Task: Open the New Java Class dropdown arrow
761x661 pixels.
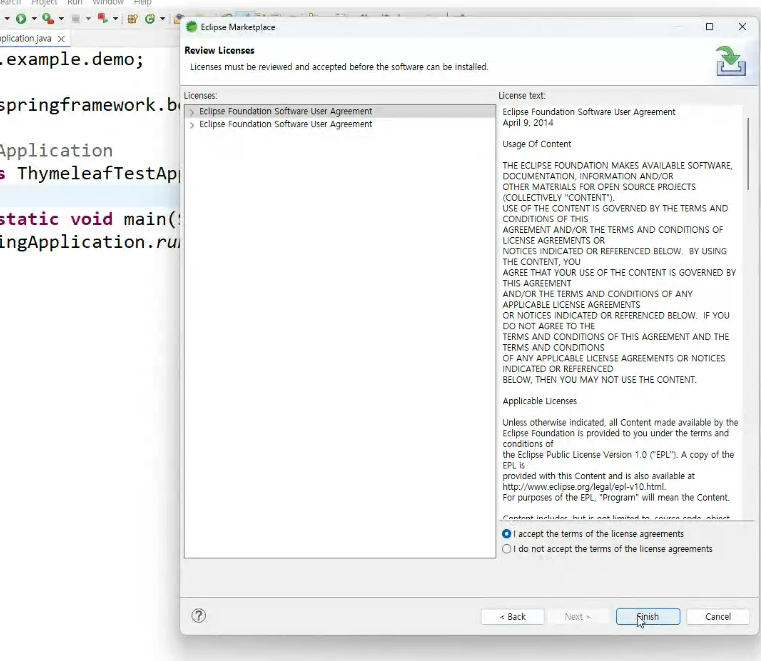Action: tap(163, 19)
